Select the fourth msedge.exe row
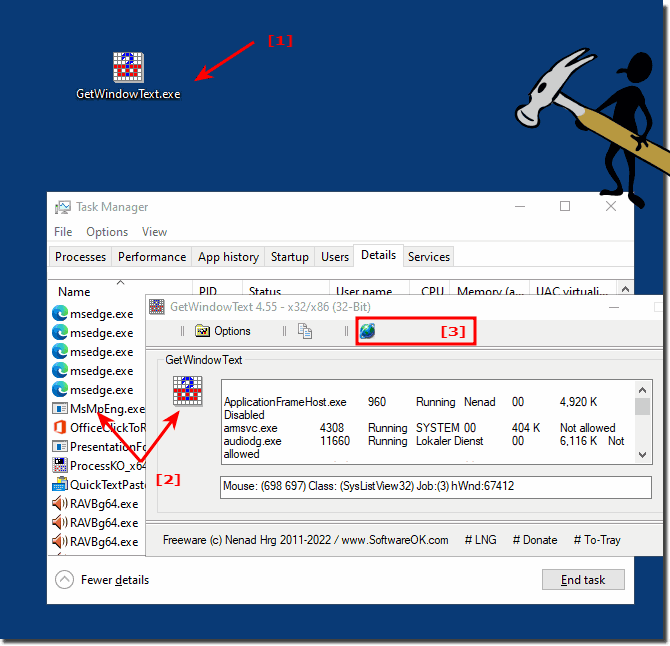This screenshot has height=646, width=670. point(97,371)
